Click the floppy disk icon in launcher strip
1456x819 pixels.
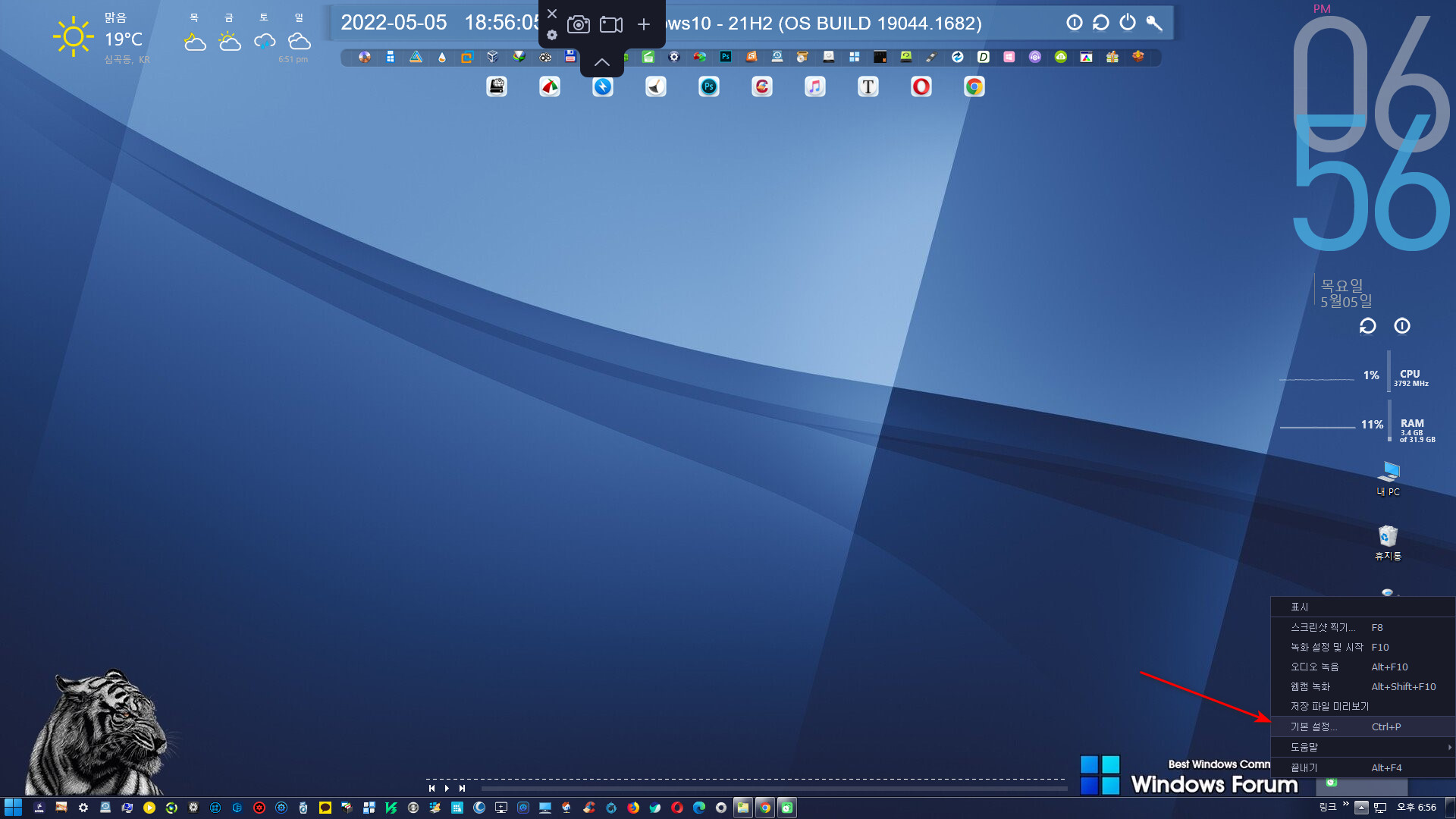click(x=570, y=57)
